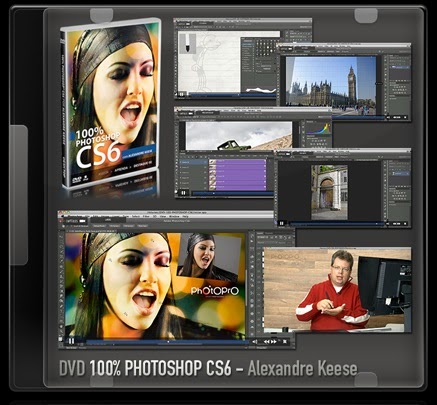Click fast-forward in the portrait tutorial player
Viewport: 437px width, 405px height.
[x=274, y=341]
